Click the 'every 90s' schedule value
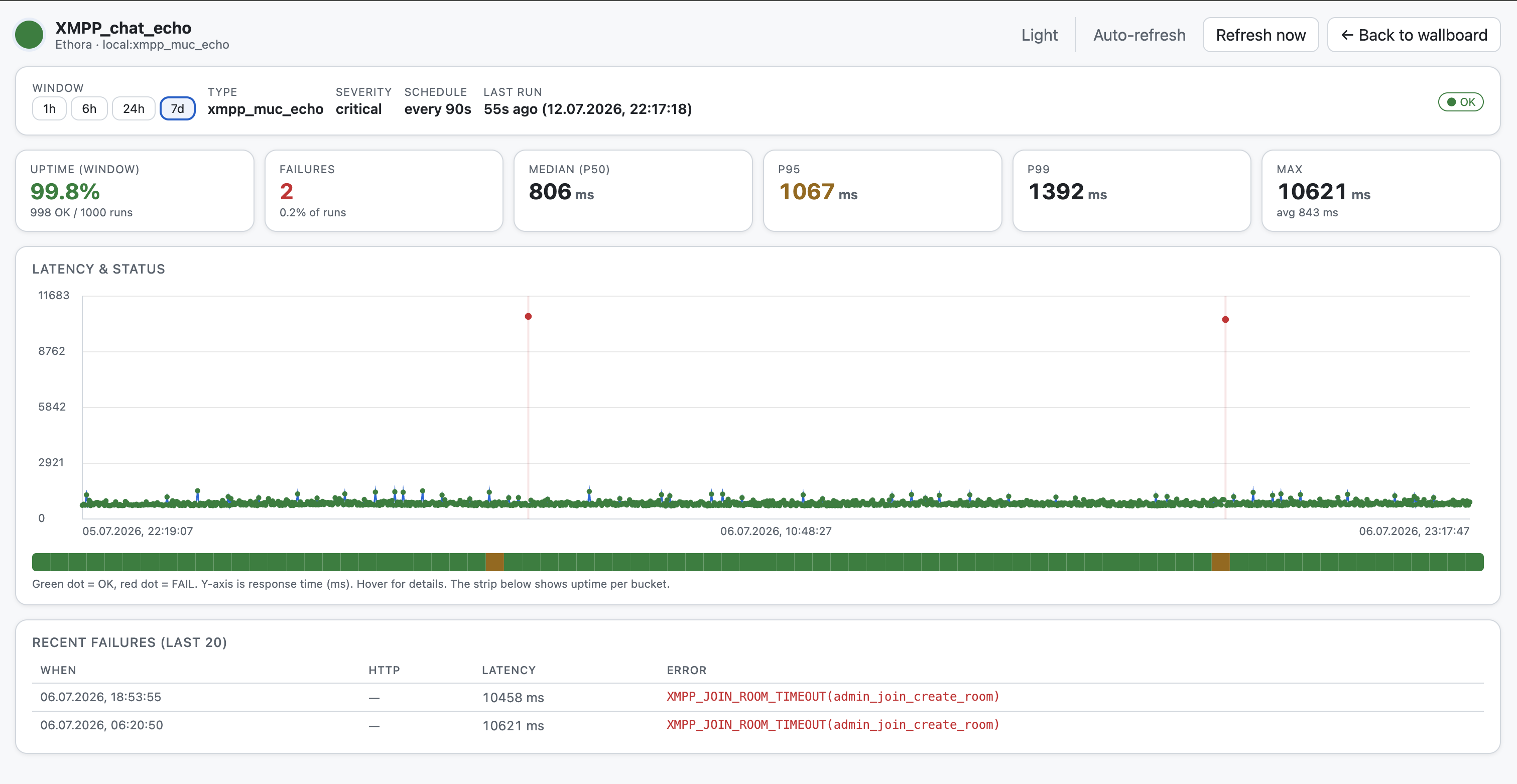1517x784 pixels. click(x=438, y=109)
